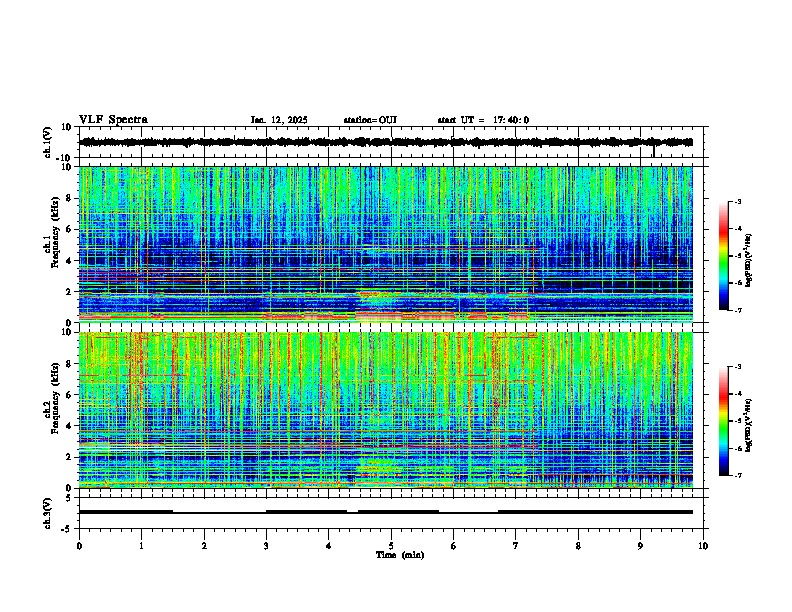Click the downward spike in ch.1 waveform

(x=654, y=151)
